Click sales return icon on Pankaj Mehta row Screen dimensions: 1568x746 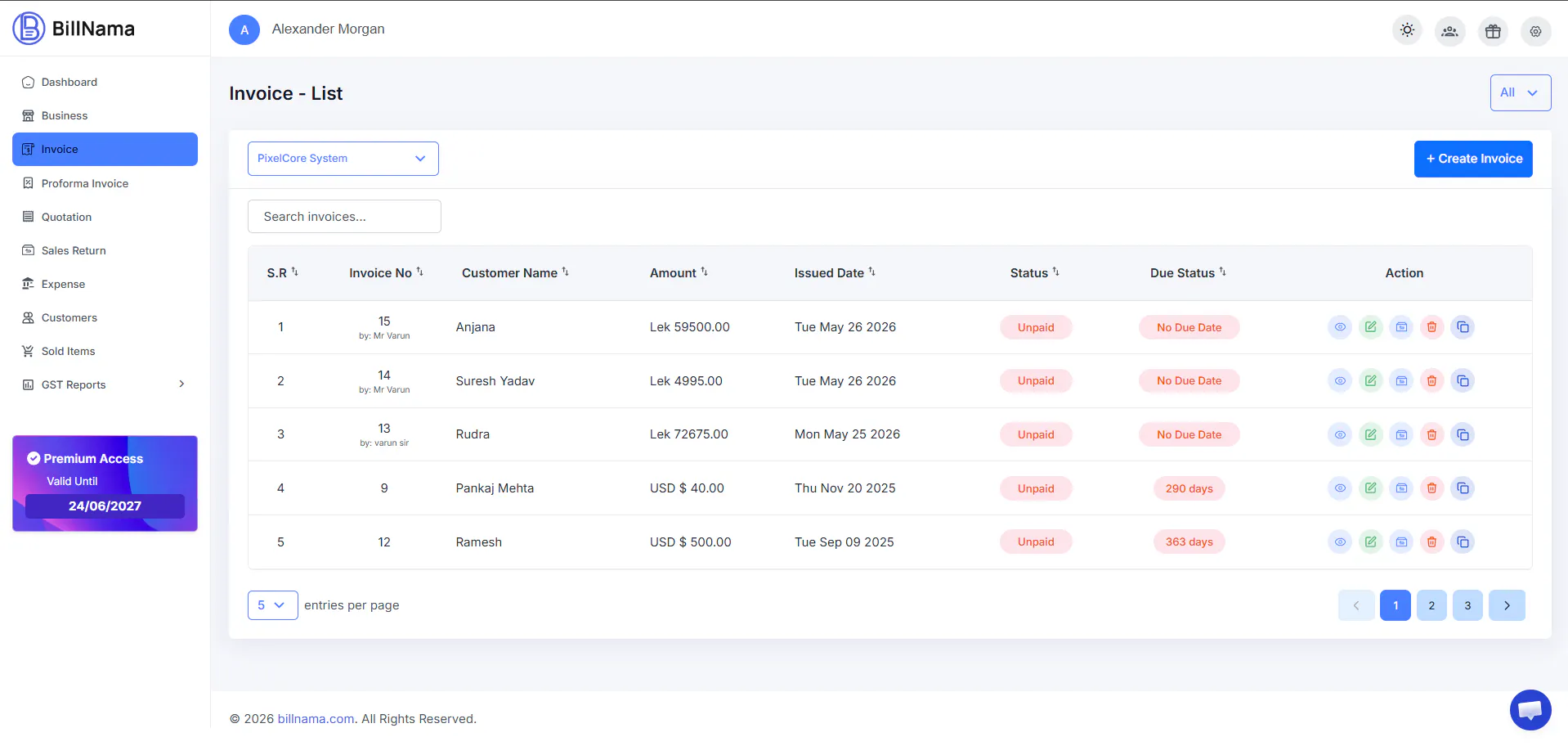[1401, 488]
